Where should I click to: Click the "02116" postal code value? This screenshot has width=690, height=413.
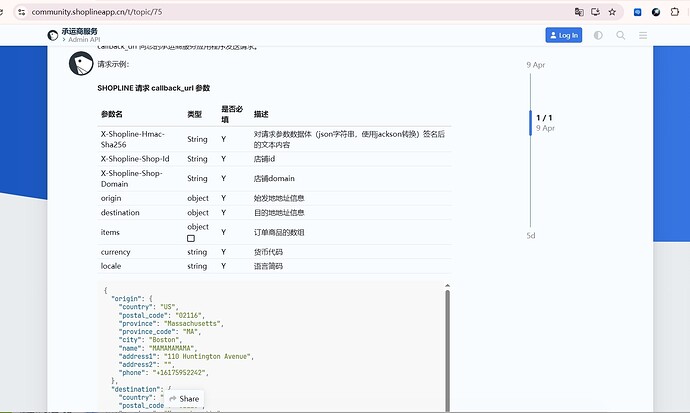click(188, 315)
